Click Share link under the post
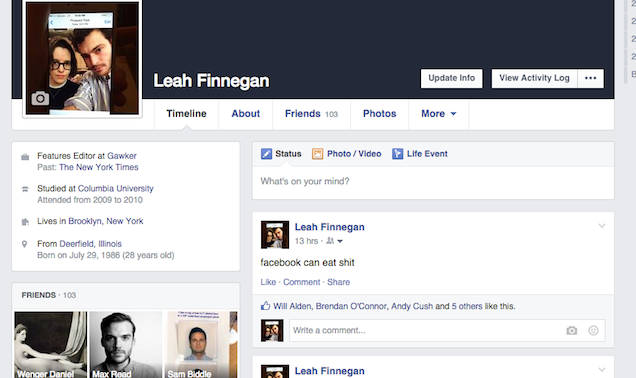The height and width of the screenshot is (378, 636). coord(338,282)
